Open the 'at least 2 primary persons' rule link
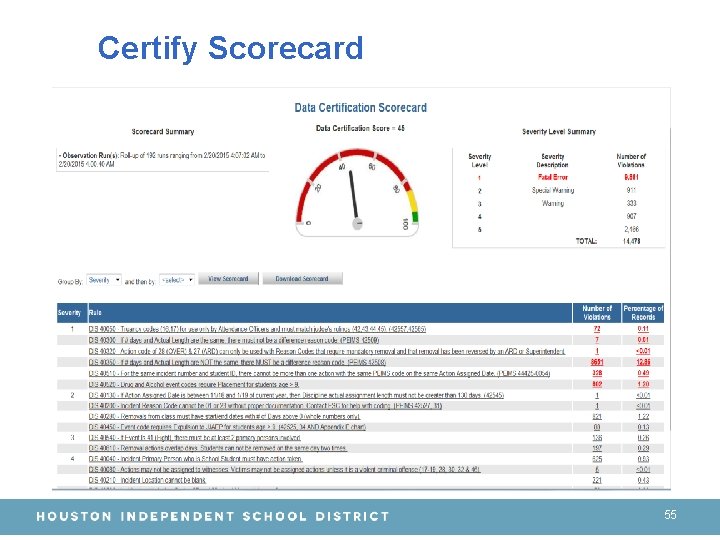Image resolution: width=720 pixels, height=540 pixels. (x=195, y=438)
